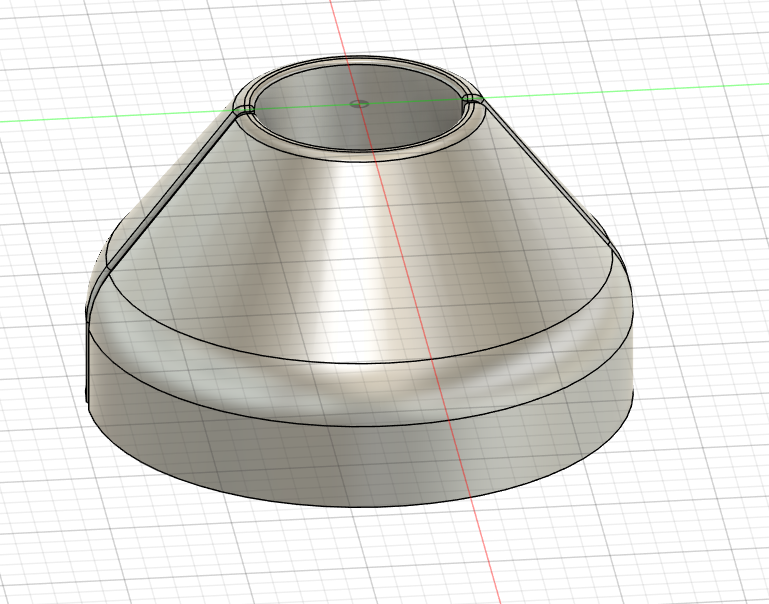769x604 pixels.
Task: Click the origin point inside the top hole
Action: coord(361,102)
